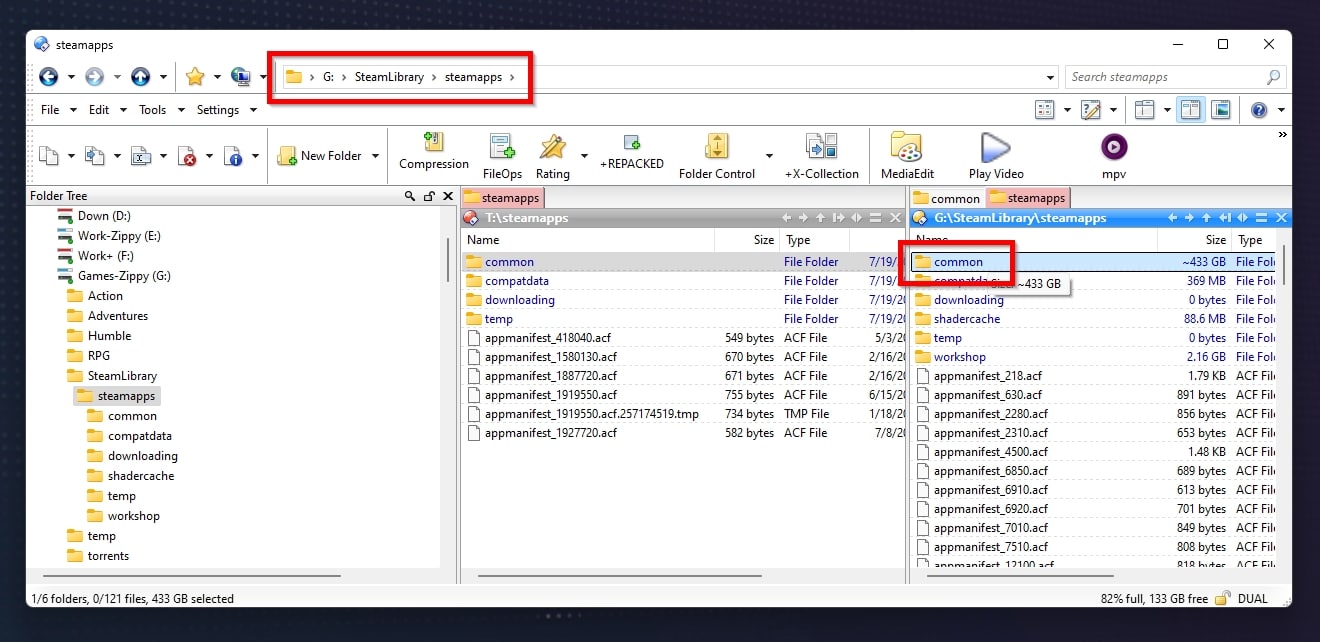This screenshot has width=1320, height=642.
Task: Launch MediaEdit from the toolbar
Action: coord(907,156)
